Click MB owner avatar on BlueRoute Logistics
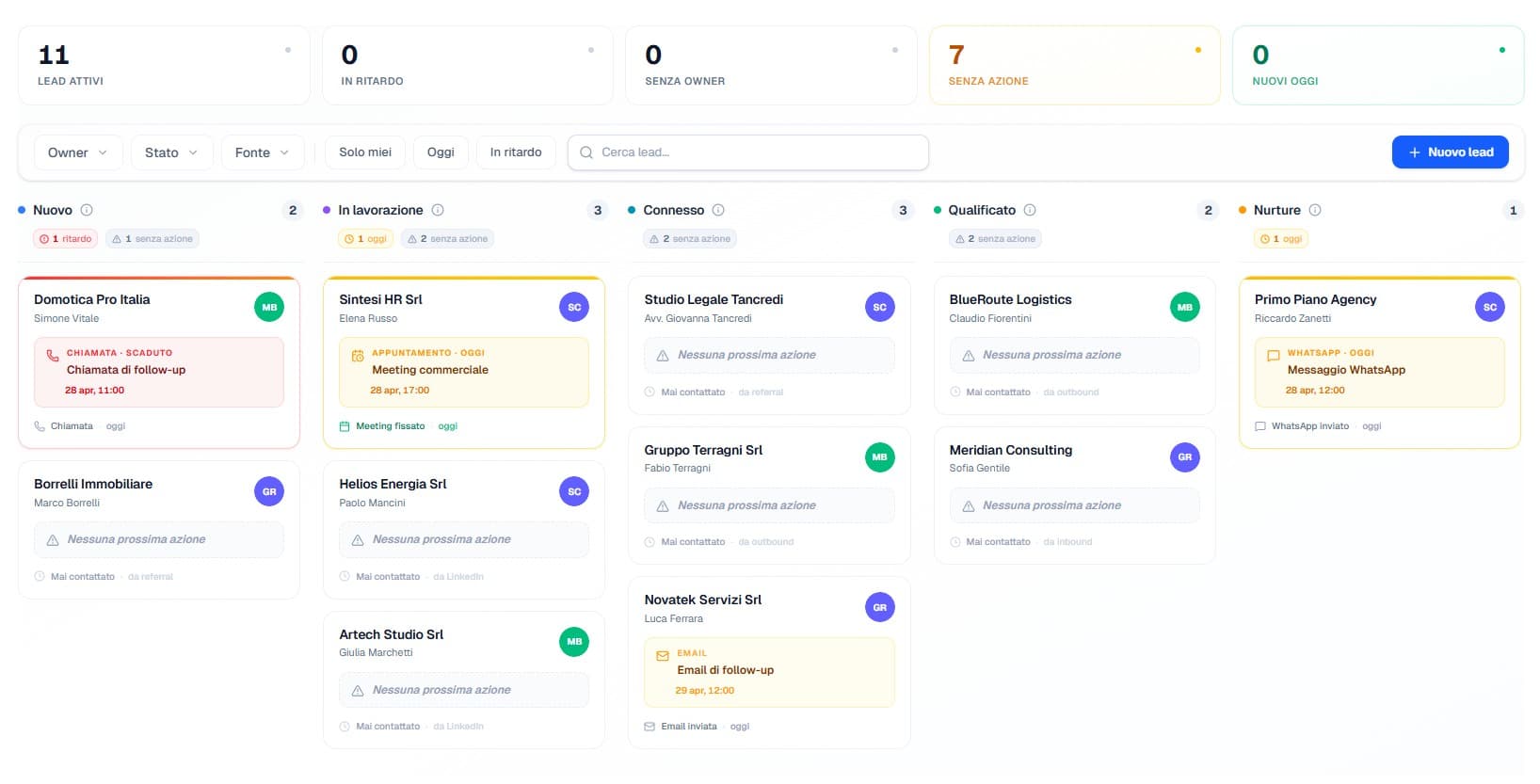The width and height of the screenshot is (1540, 784). click(x=1184, y=307)
